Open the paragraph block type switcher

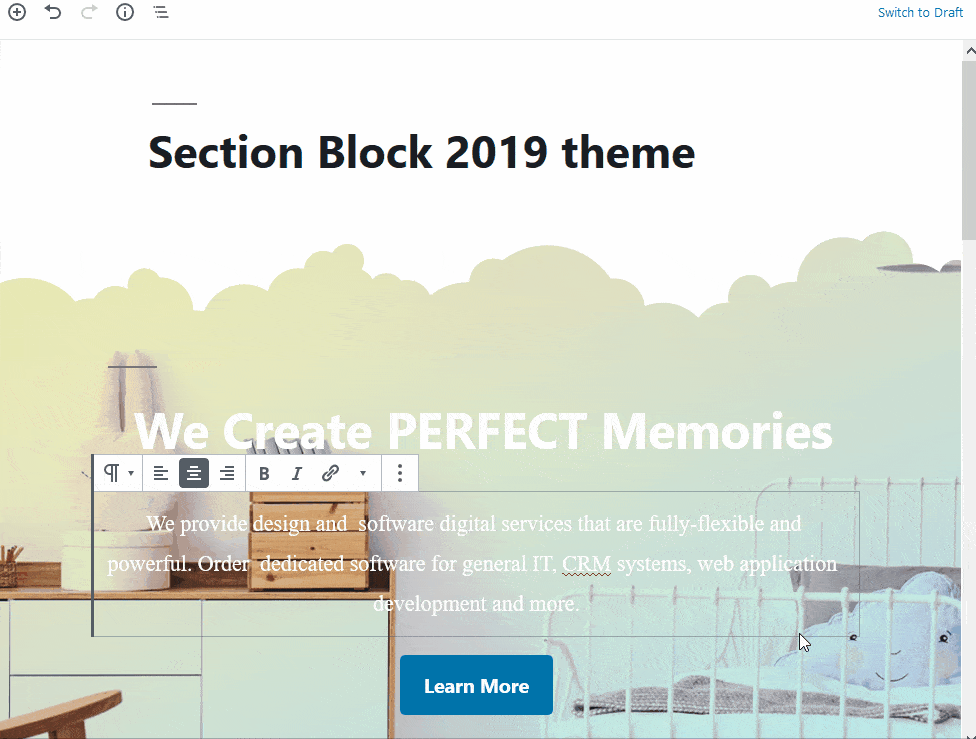point(118,473)
